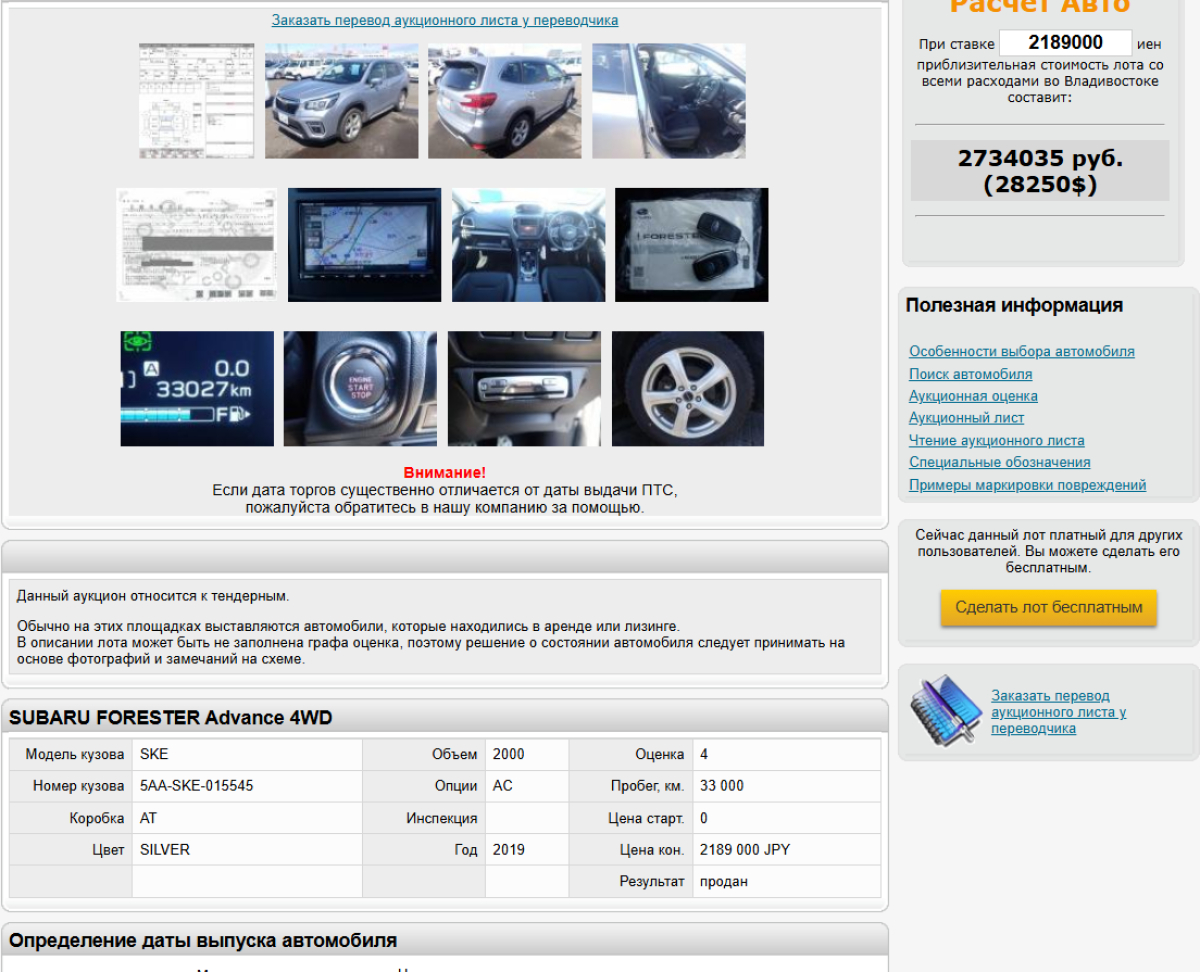Click the final price 2189 000 JPY
This screenshot has height=972, width=1200.
point(745,850)
